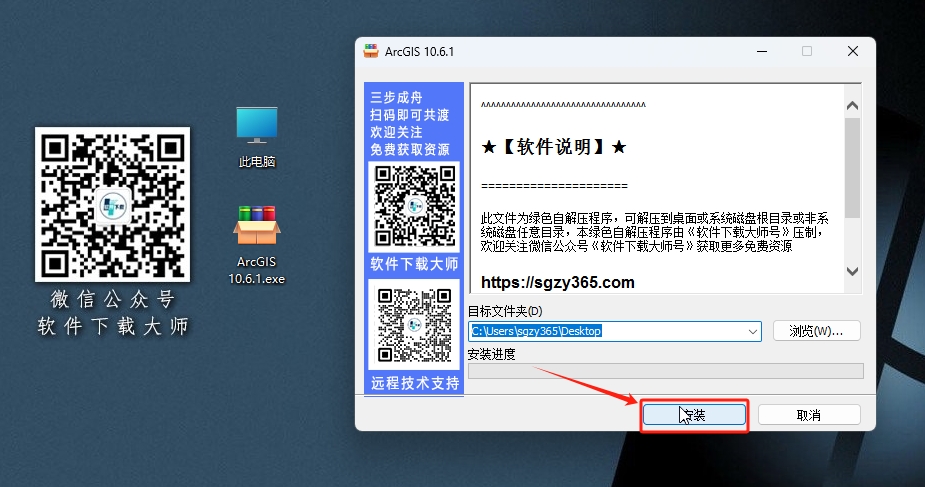Click the description scrollbar up arrow
The width and height of the screenshot is (925, 487).
tap(852, 106)
